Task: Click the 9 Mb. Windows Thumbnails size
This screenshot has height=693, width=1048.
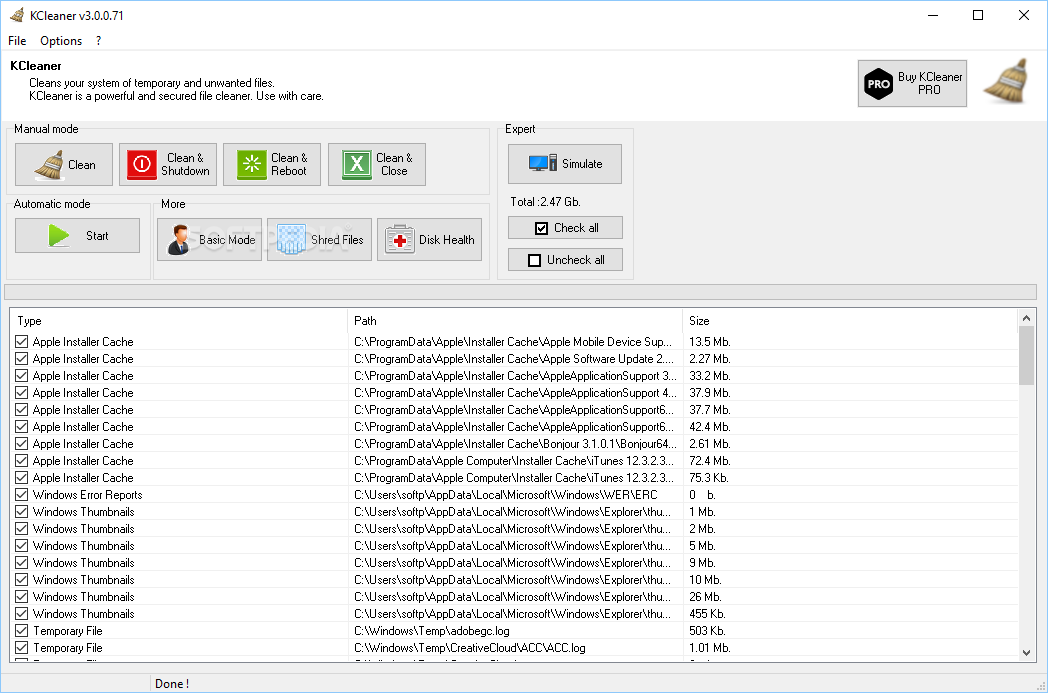Action: 702,563
